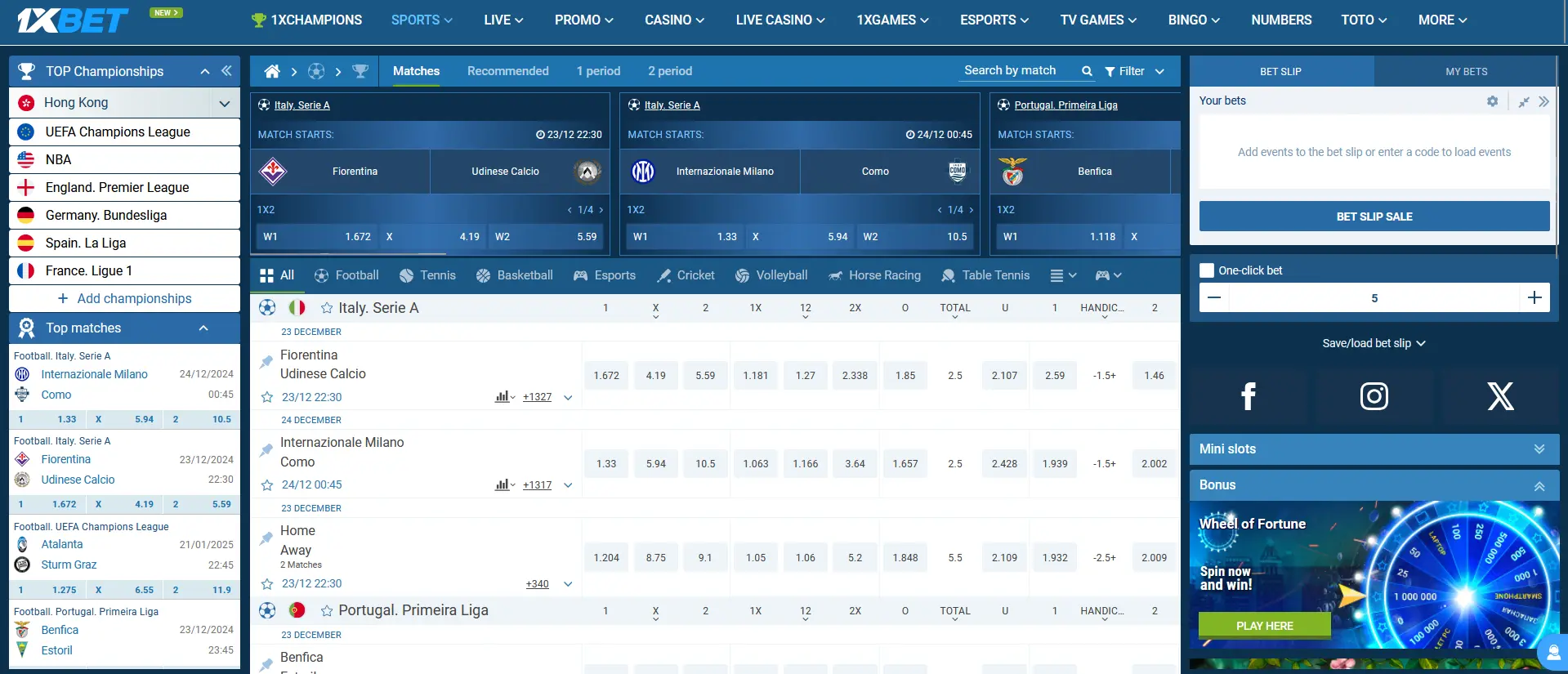Pin the Fiorentina vs Udinese match
Image resolution: width=1568 pixels, height=674 pixels.
click(266, 361)
